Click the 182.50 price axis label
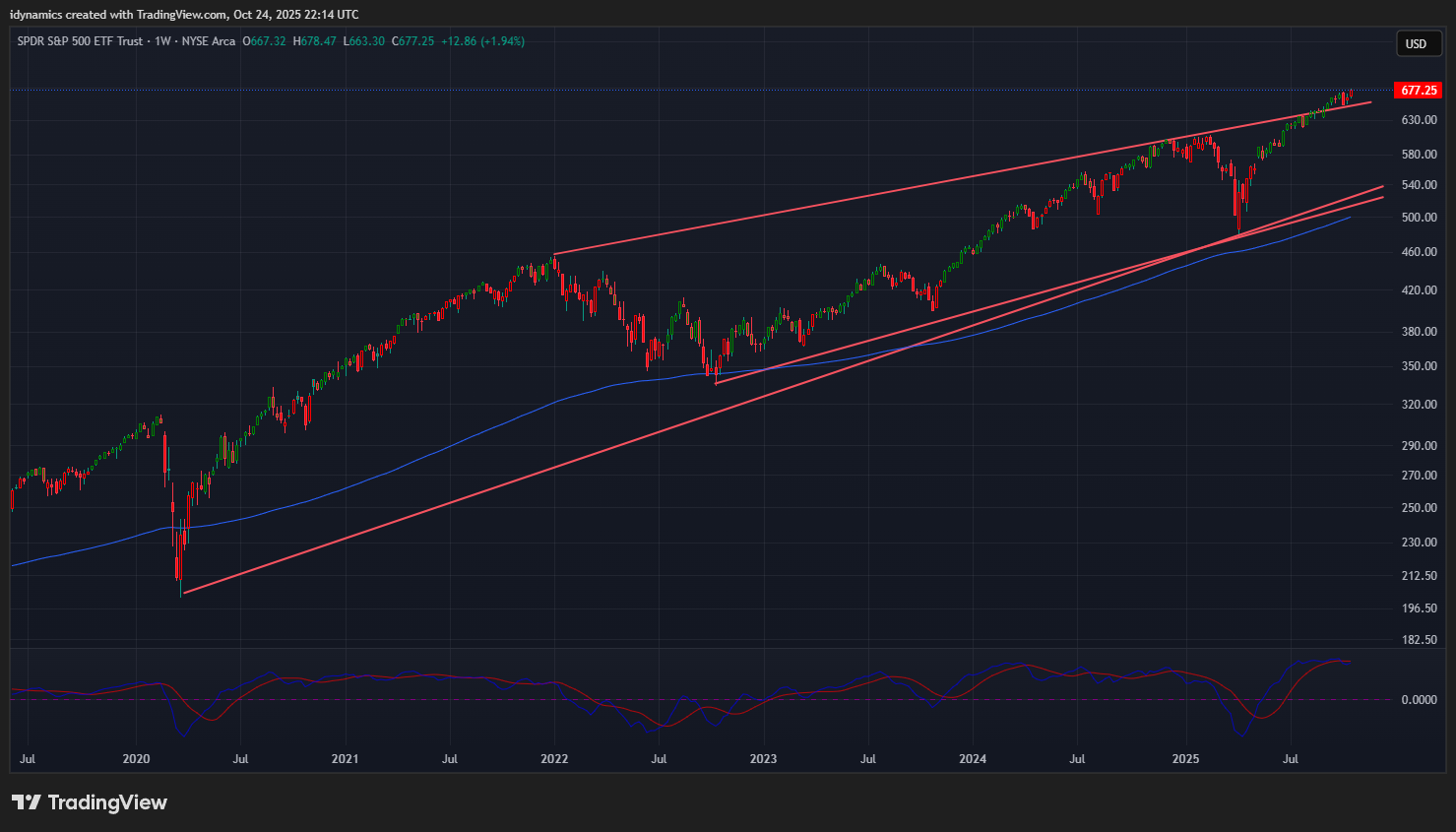1456x832 pixels. (1419, 640)
